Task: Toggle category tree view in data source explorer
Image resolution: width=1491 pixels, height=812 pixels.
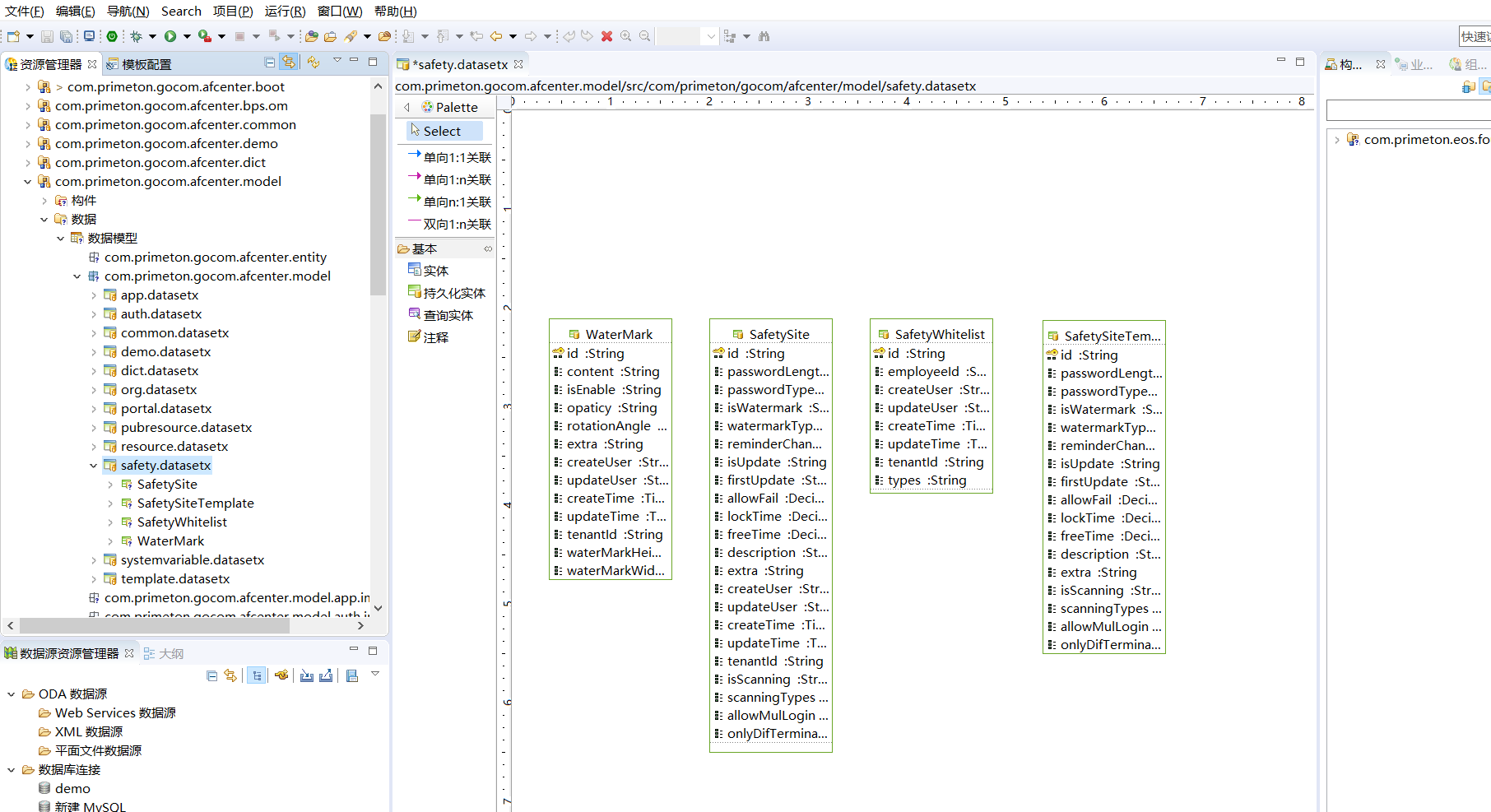Action: (257, 675)
